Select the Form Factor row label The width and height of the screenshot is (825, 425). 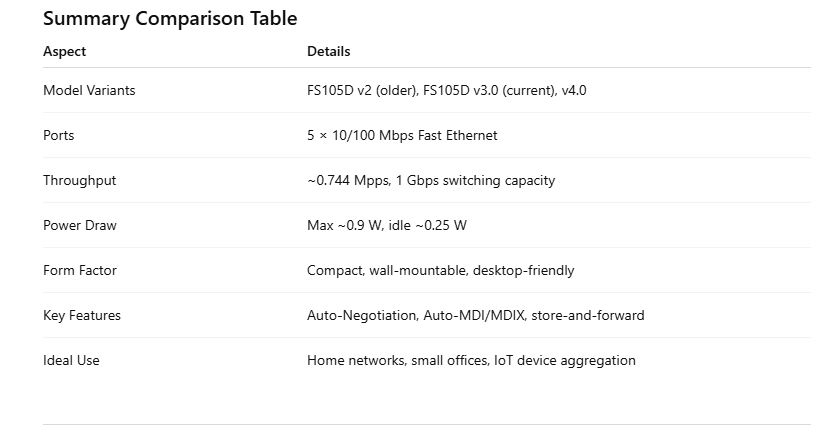click(80, 270)
